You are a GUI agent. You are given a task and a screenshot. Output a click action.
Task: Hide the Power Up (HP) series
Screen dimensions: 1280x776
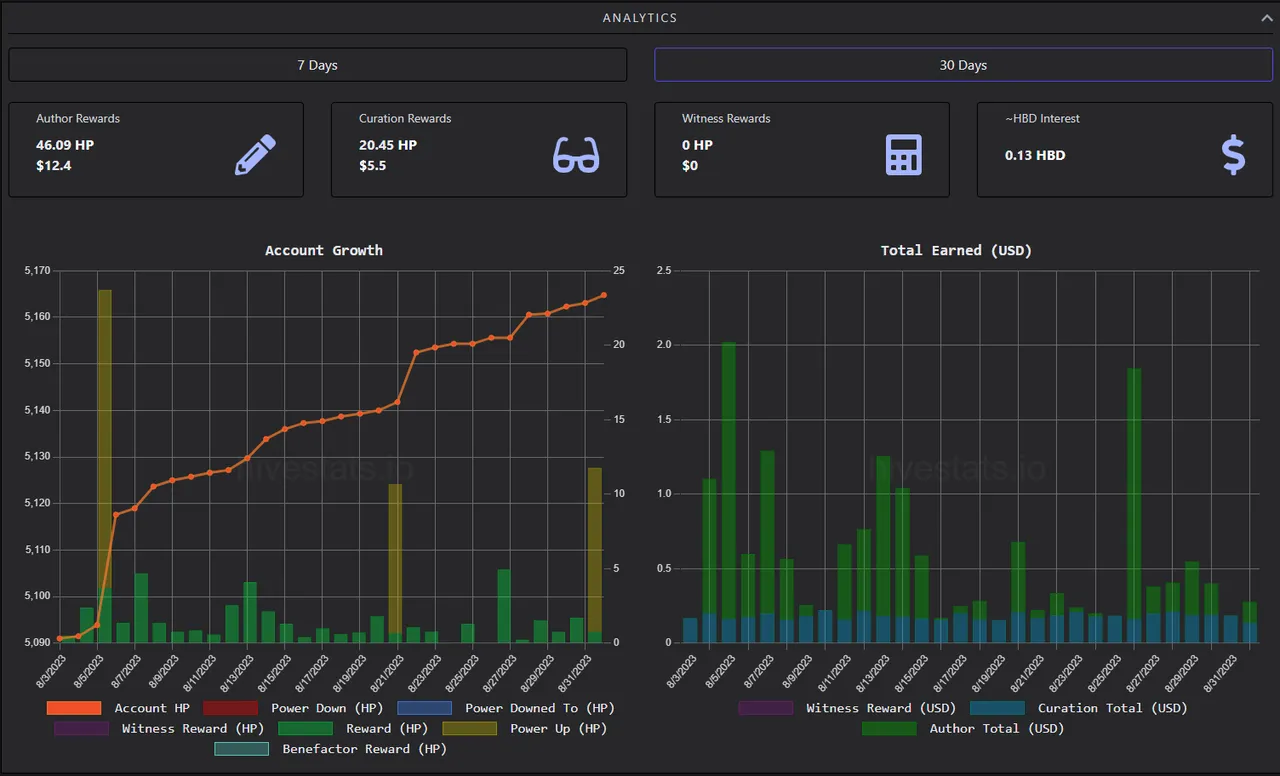[469, 728]
